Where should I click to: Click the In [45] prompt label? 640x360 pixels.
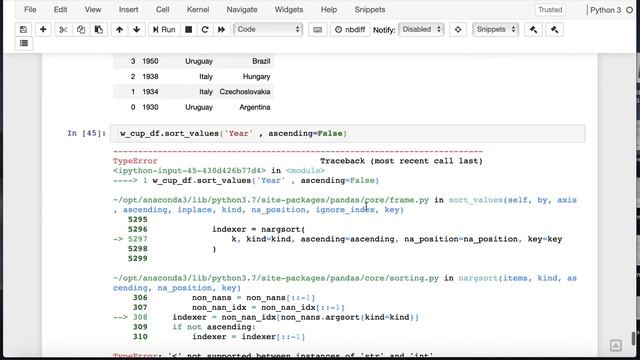(87, 133)
